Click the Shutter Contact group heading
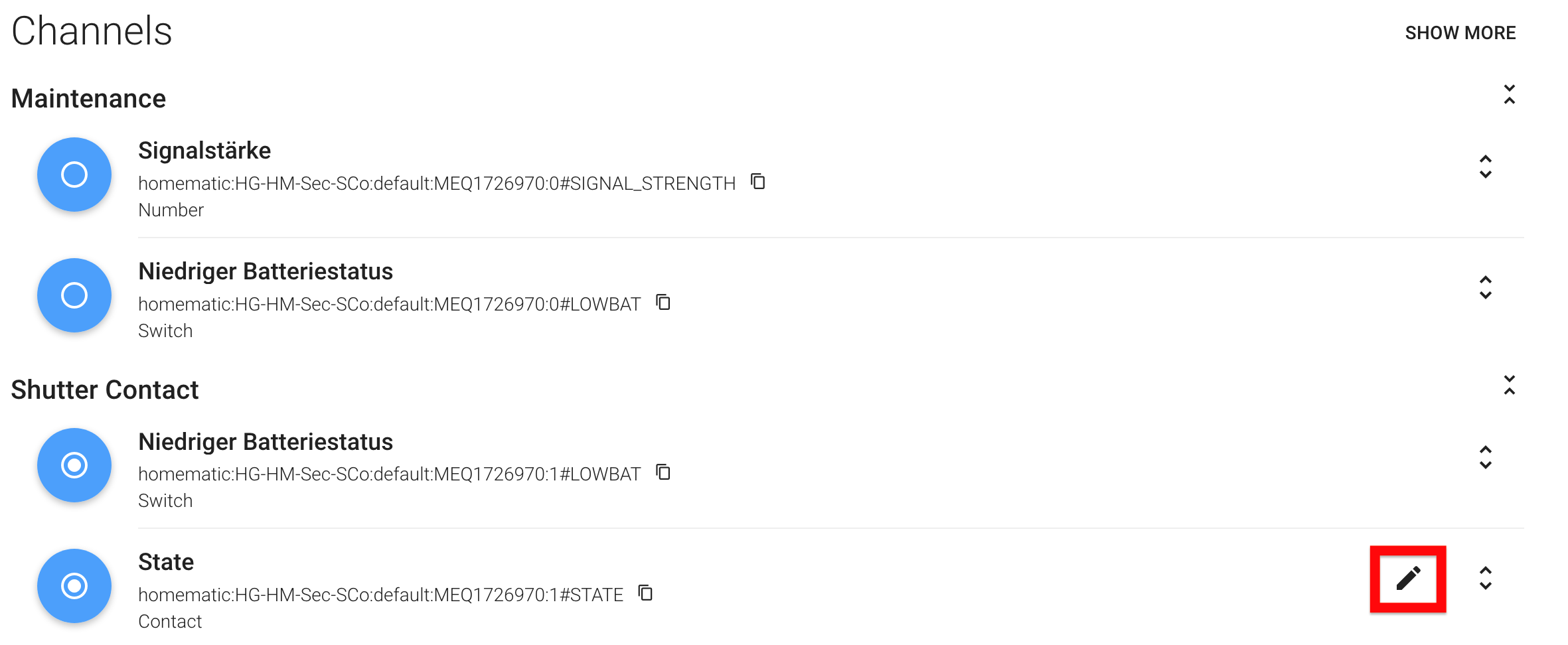1568x645 pixels. pos(105,390)
